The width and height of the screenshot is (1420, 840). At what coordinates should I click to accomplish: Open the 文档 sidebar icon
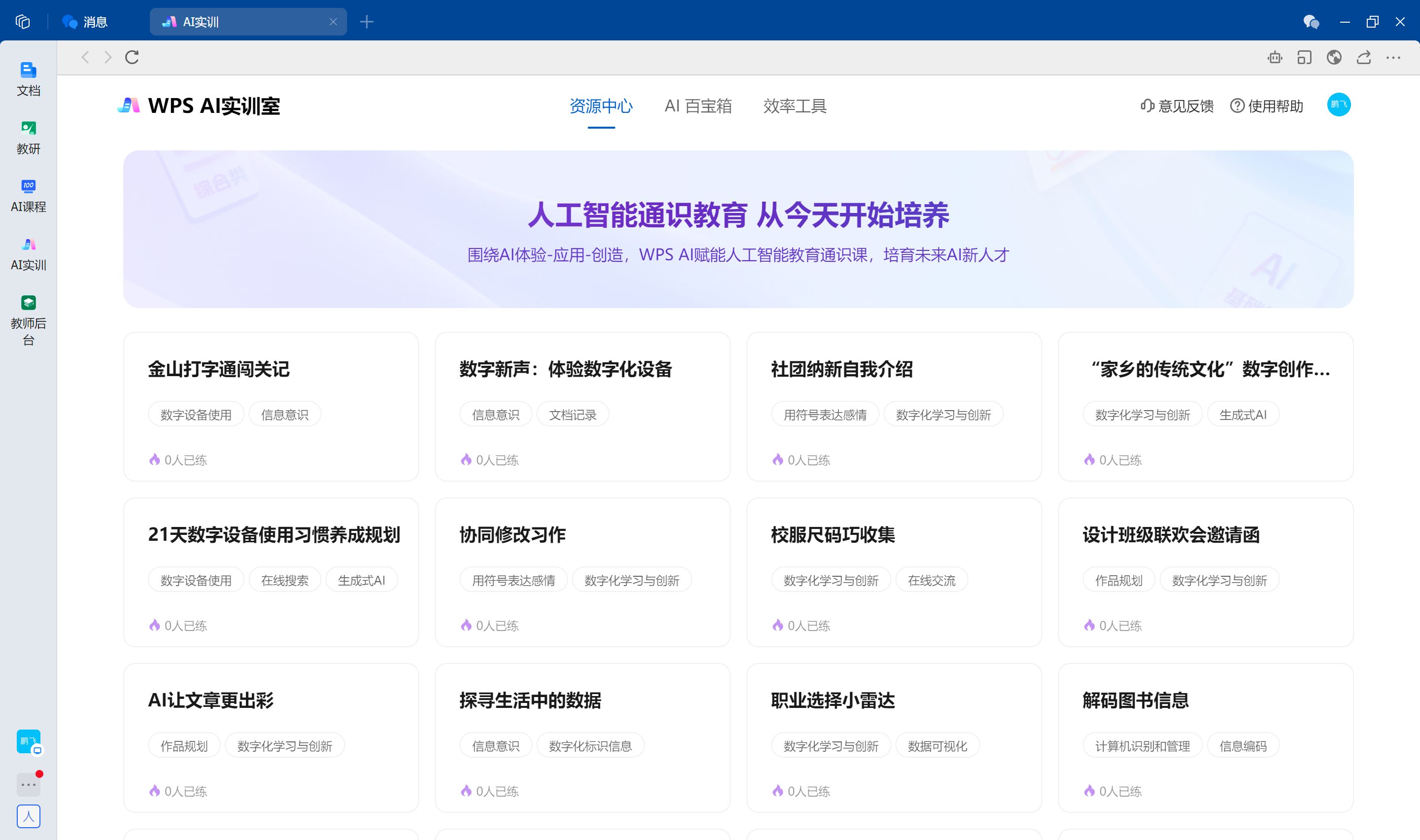(28, 79)
